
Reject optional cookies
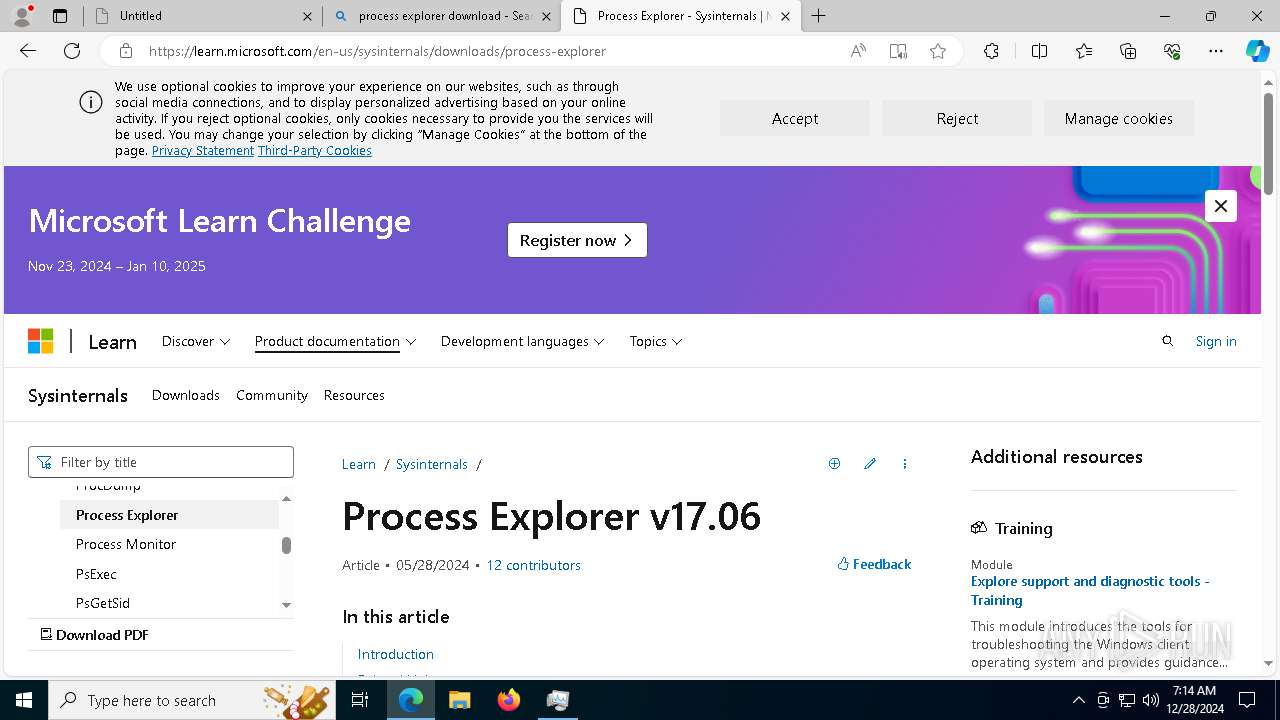(957, 118)
